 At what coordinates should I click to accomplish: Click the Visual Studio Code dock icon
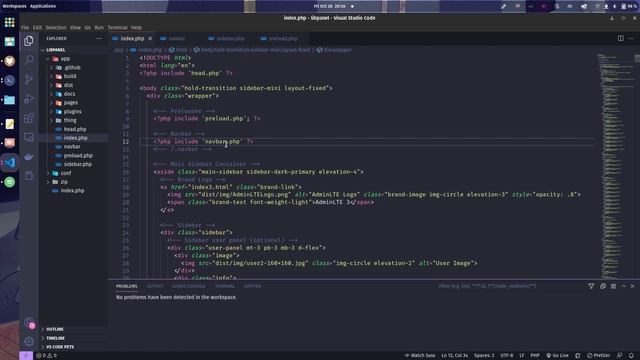point(10,162)
